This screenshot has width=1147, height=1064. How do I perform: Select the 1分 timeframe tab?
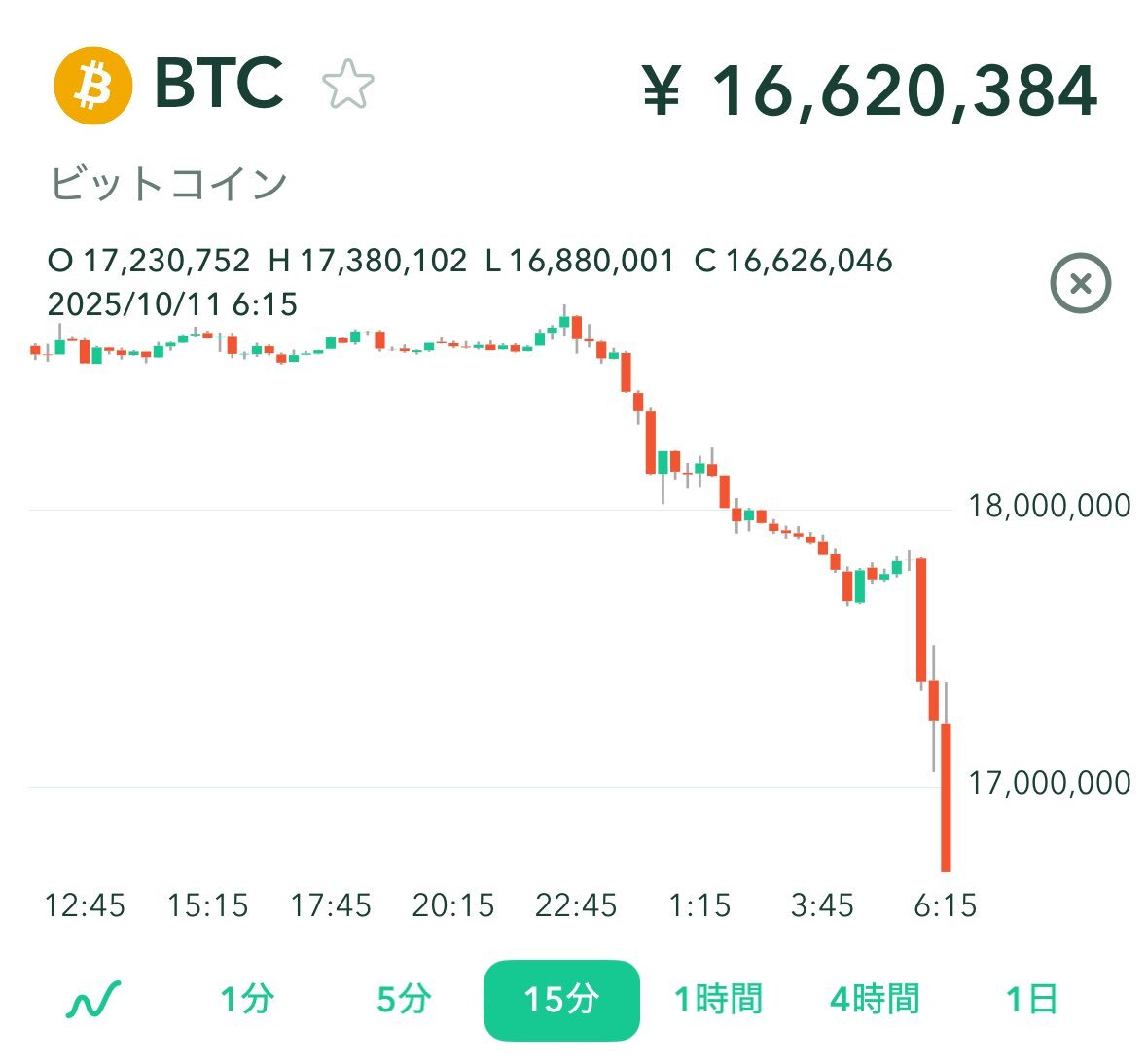pos(247,1000)
